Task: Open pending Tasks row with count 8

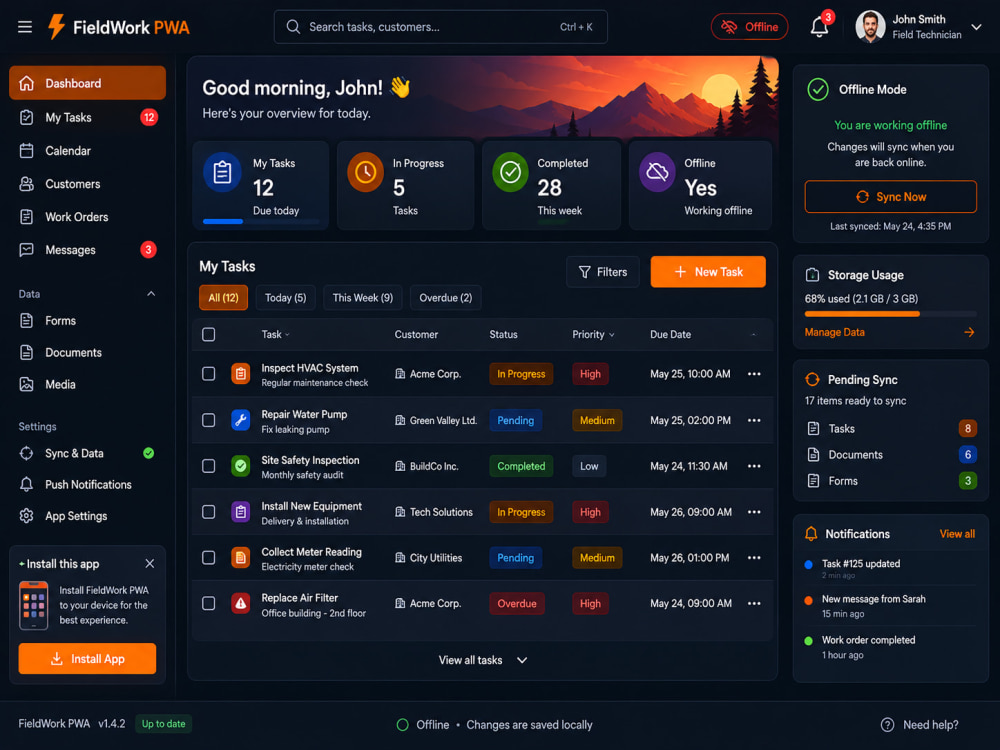Action: pyautogui.click(x=890, y=429)
